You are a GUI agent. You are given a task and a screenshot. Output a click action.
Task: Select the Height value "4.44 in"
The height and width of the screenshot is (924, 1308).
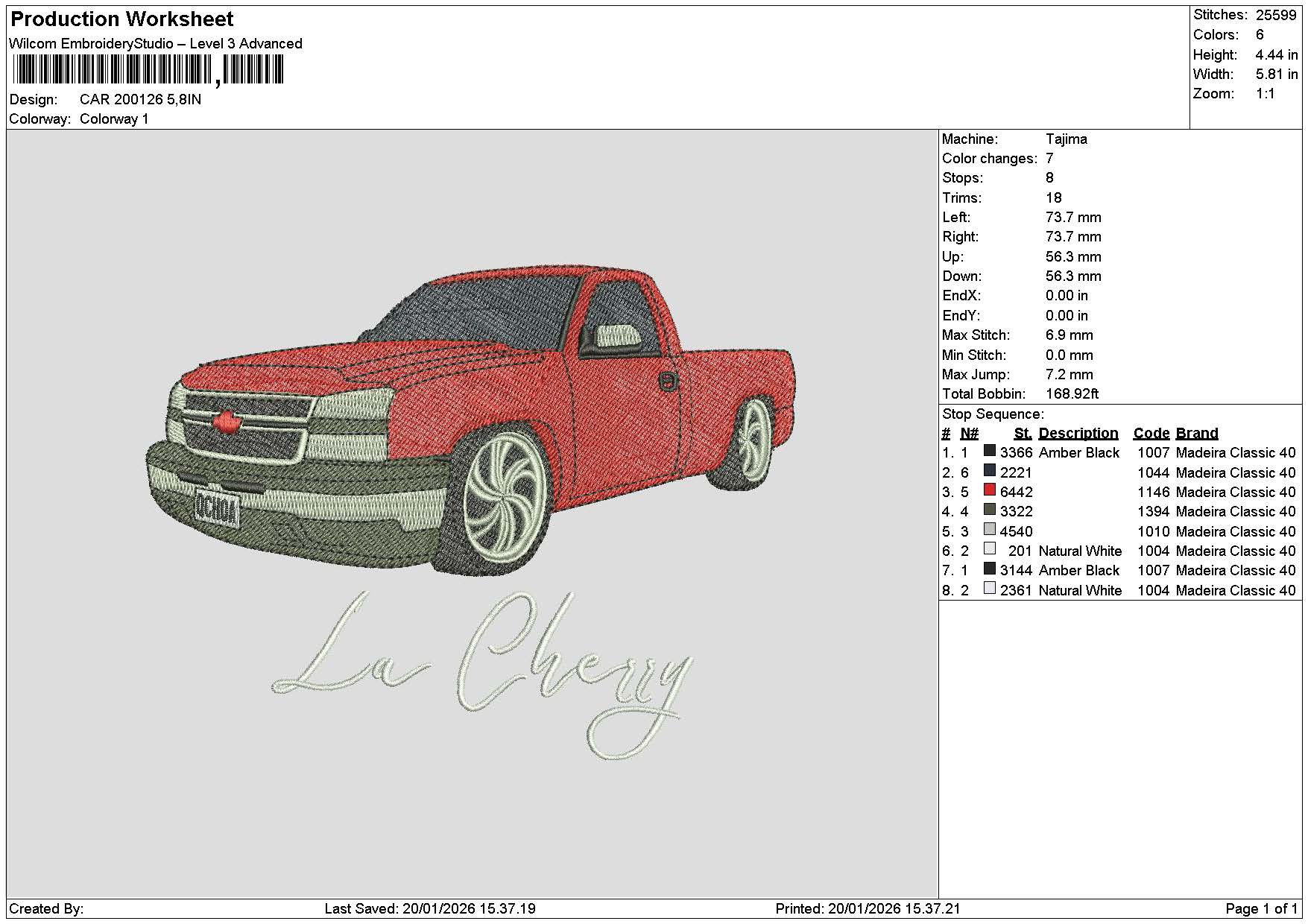[x=1277, y=55]
